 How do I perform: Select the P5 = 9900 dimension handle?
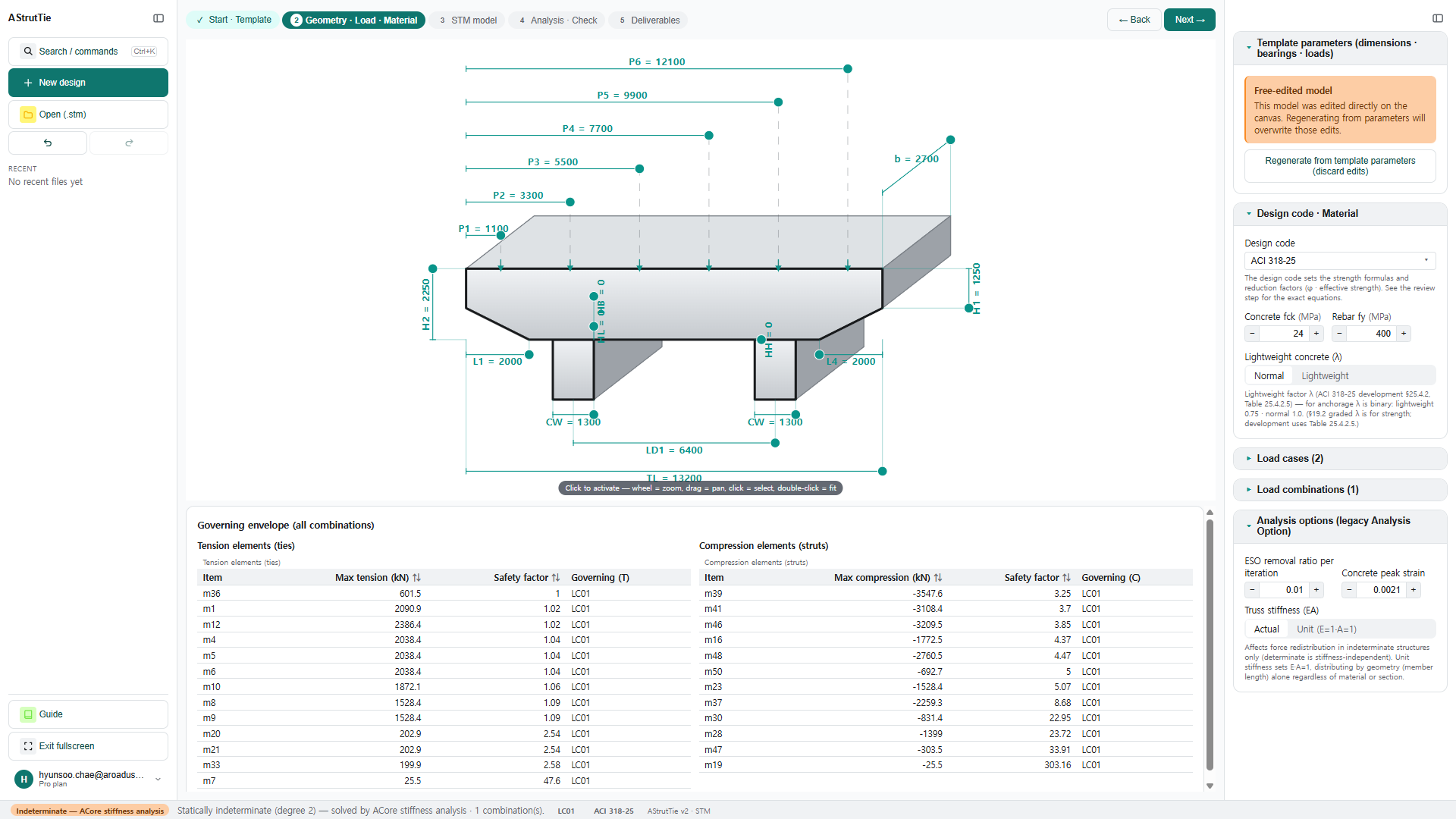[x=778, y=102]
